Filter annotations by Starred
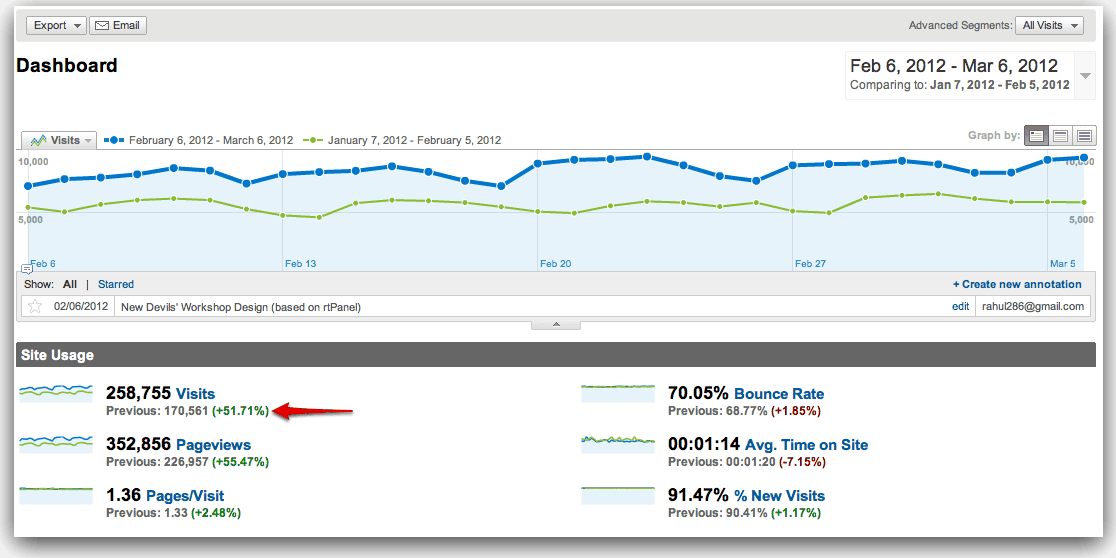The height and width of the screenshot is (558, 1116). click(x=116, y=284)
